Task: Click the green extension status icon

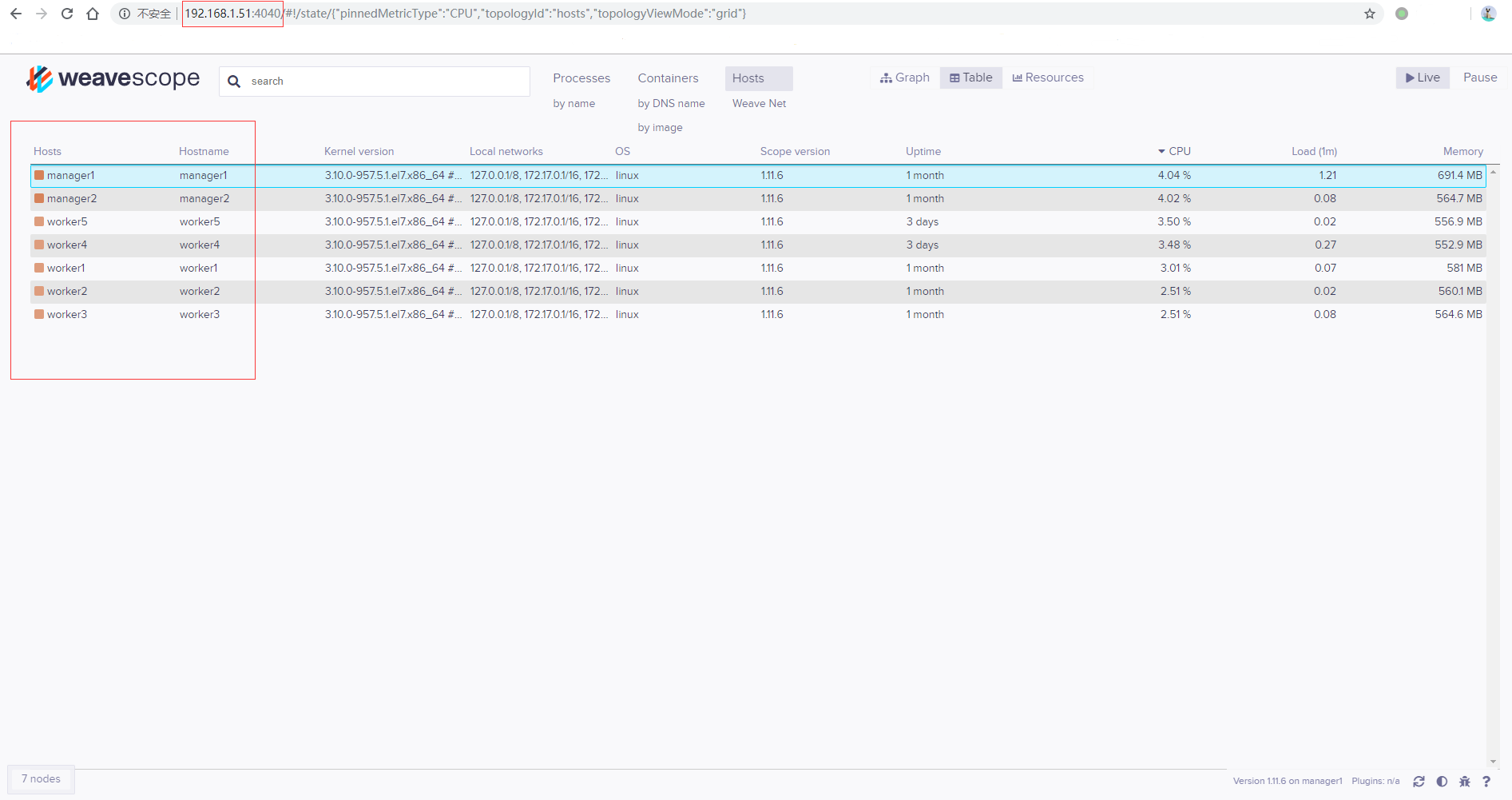Action: click(1402, 14)
